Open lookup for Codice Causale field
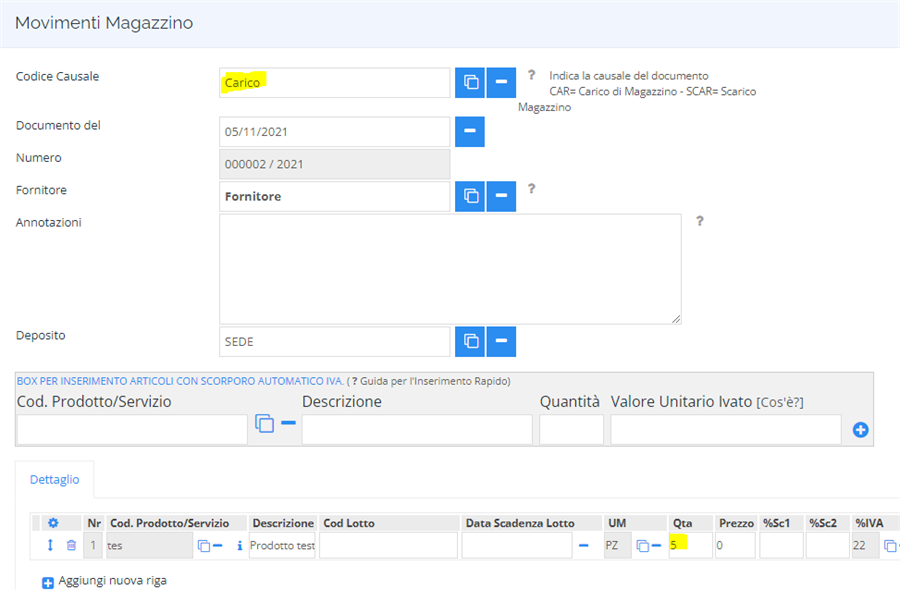The image size is (900, 590). (x=470, y=83)
